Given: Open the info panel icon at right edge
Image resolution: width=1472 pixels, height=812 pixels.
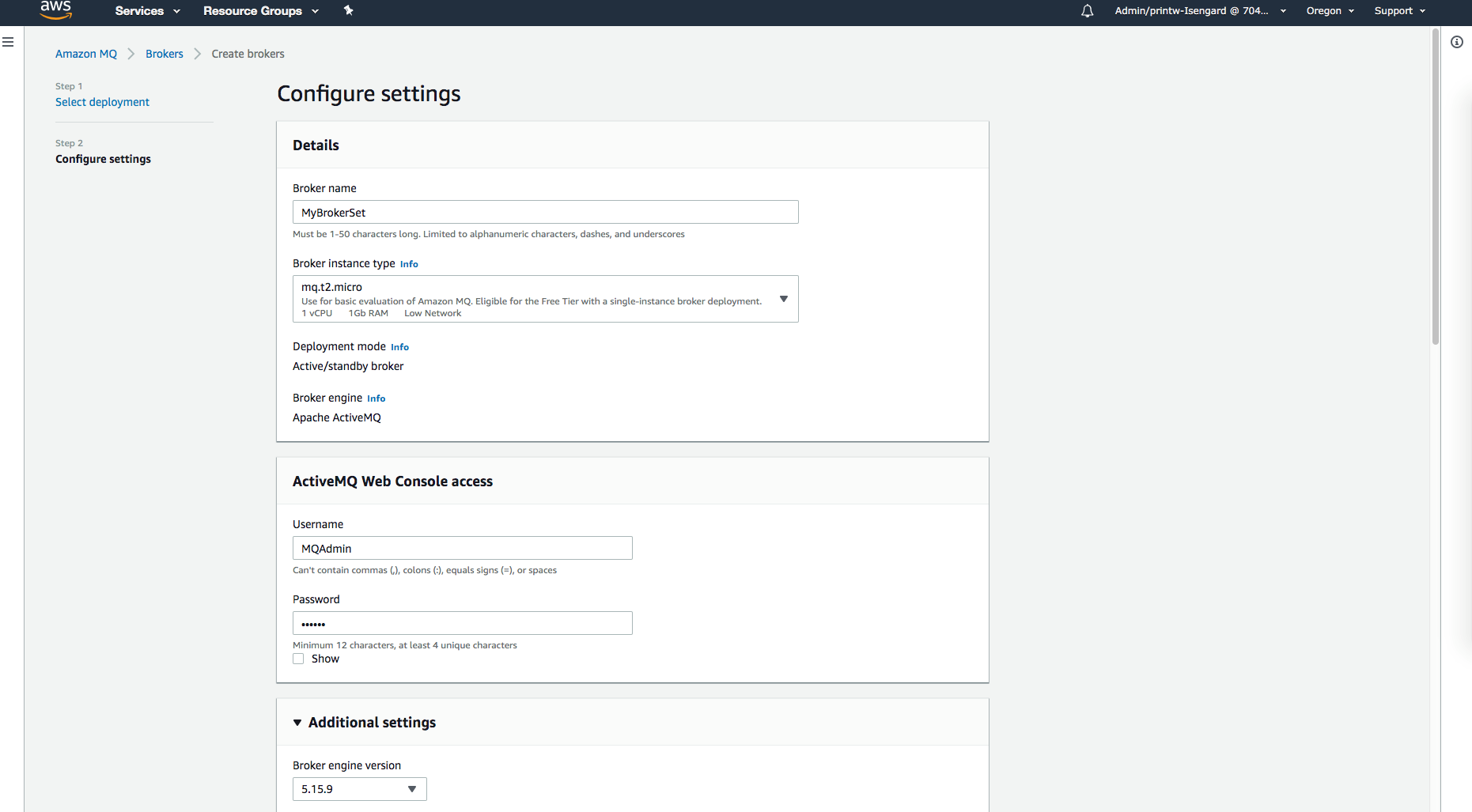Looking at the screenshot, I should coord(1457,42).
